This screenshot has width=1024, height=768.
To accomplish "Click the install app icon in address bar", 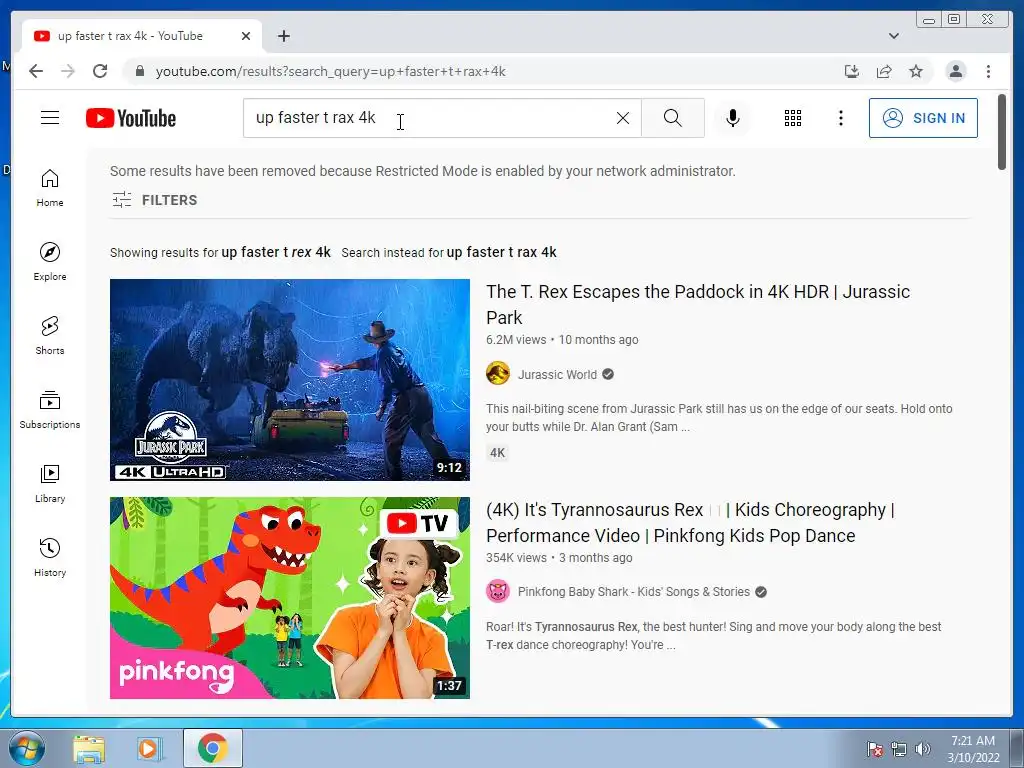I will [x=852, y=71].
